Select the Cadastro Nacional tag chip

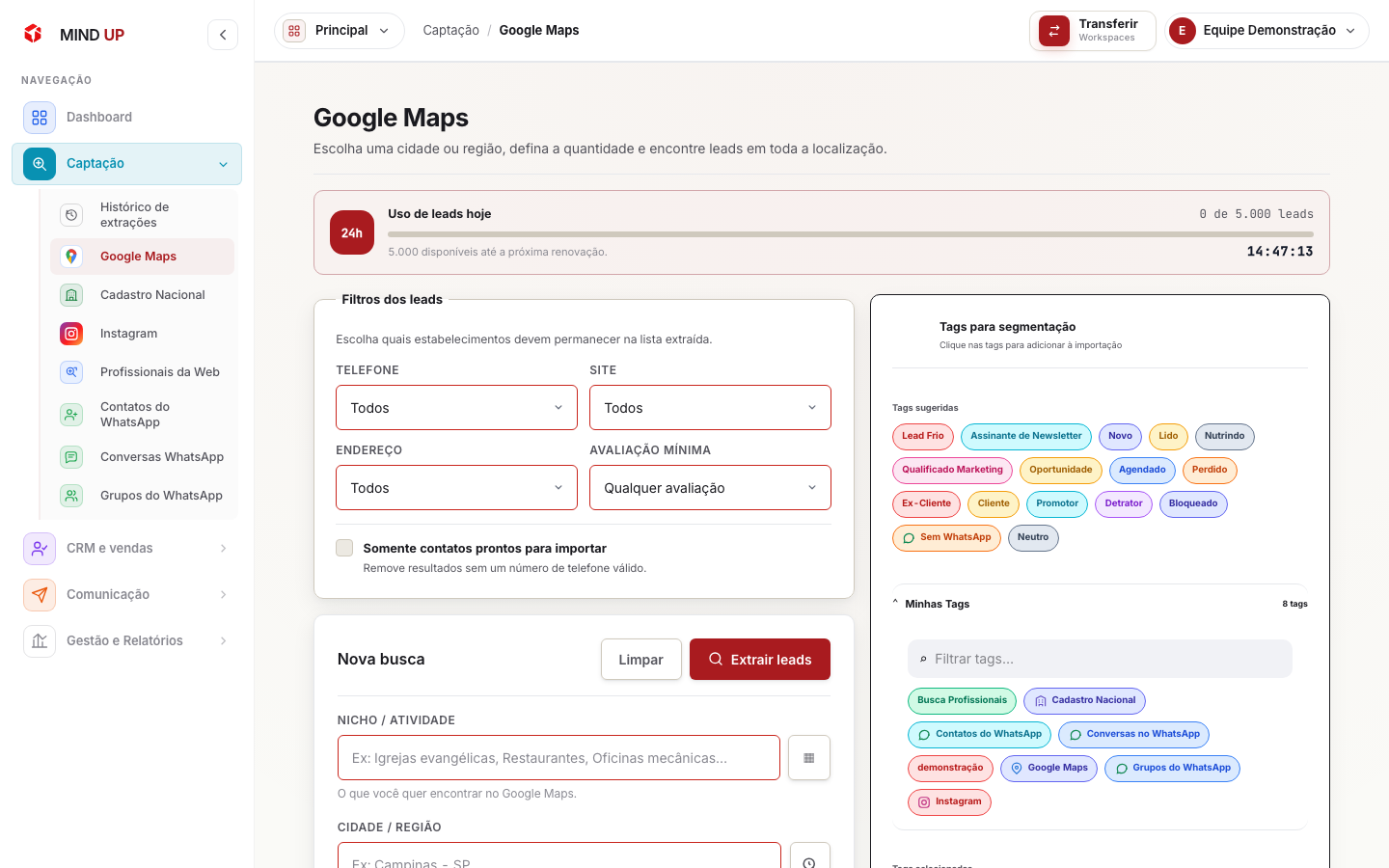click(x=1084, y=701)
